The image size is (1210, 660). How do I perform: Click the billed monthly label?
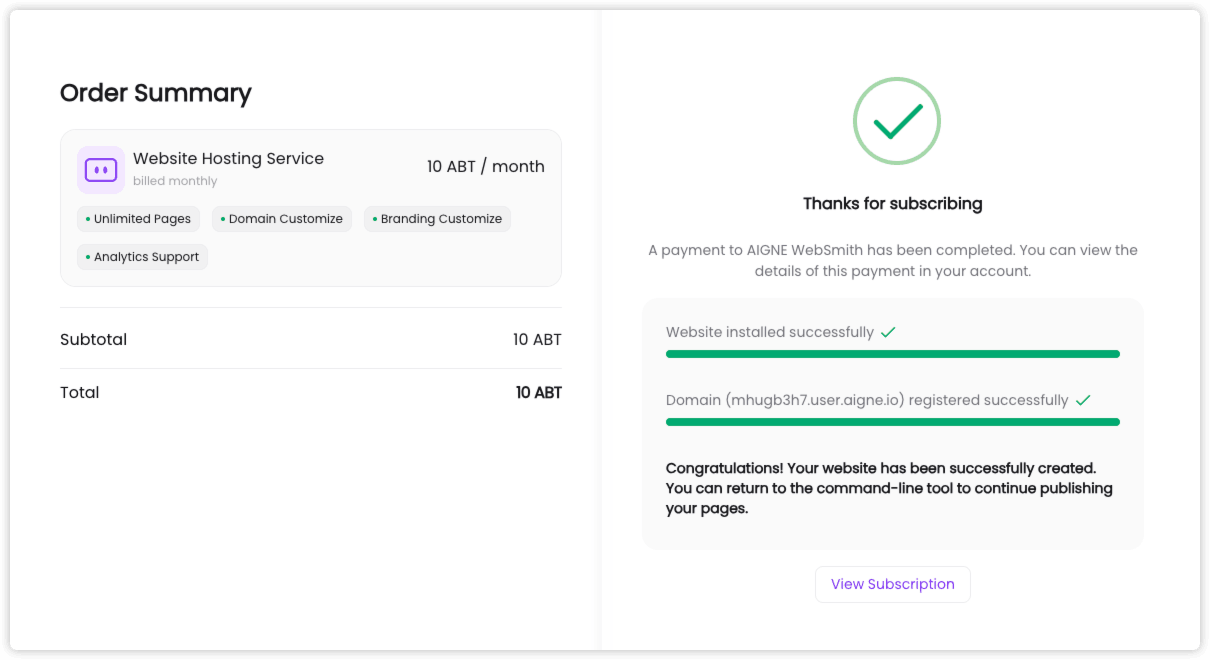click(x=175, y=180)
